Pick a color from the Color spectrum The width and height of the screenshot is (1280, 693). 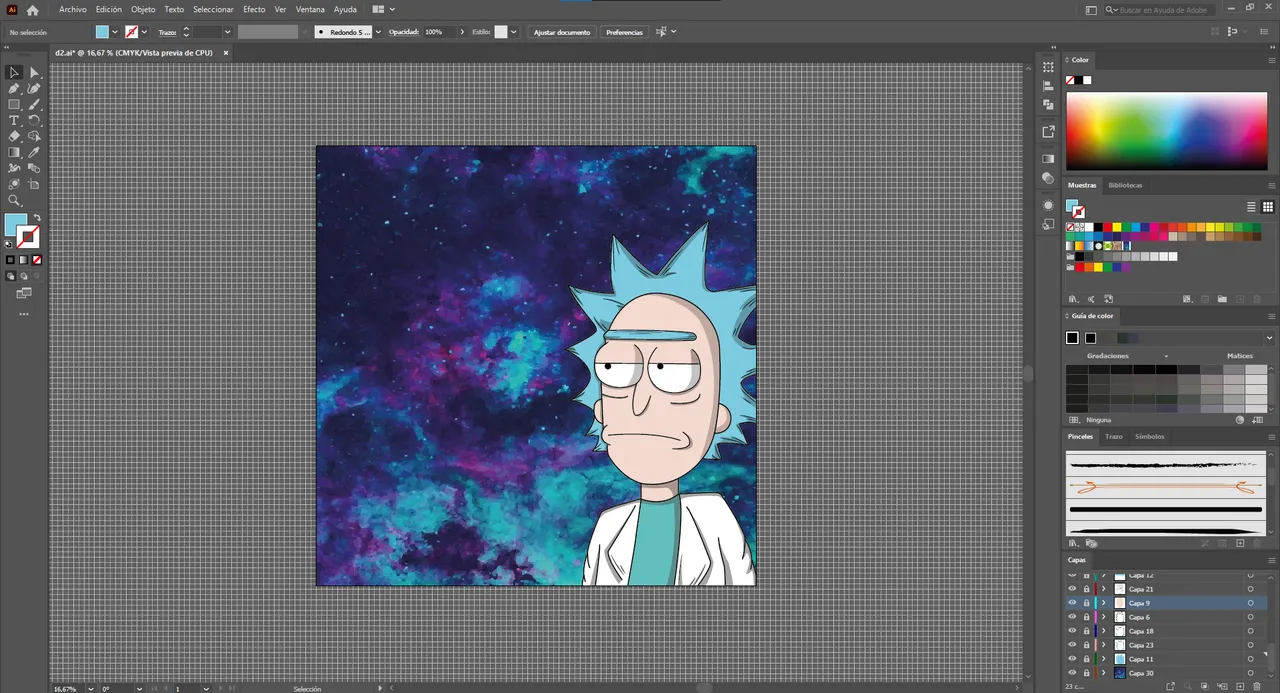click(1166, 131)
